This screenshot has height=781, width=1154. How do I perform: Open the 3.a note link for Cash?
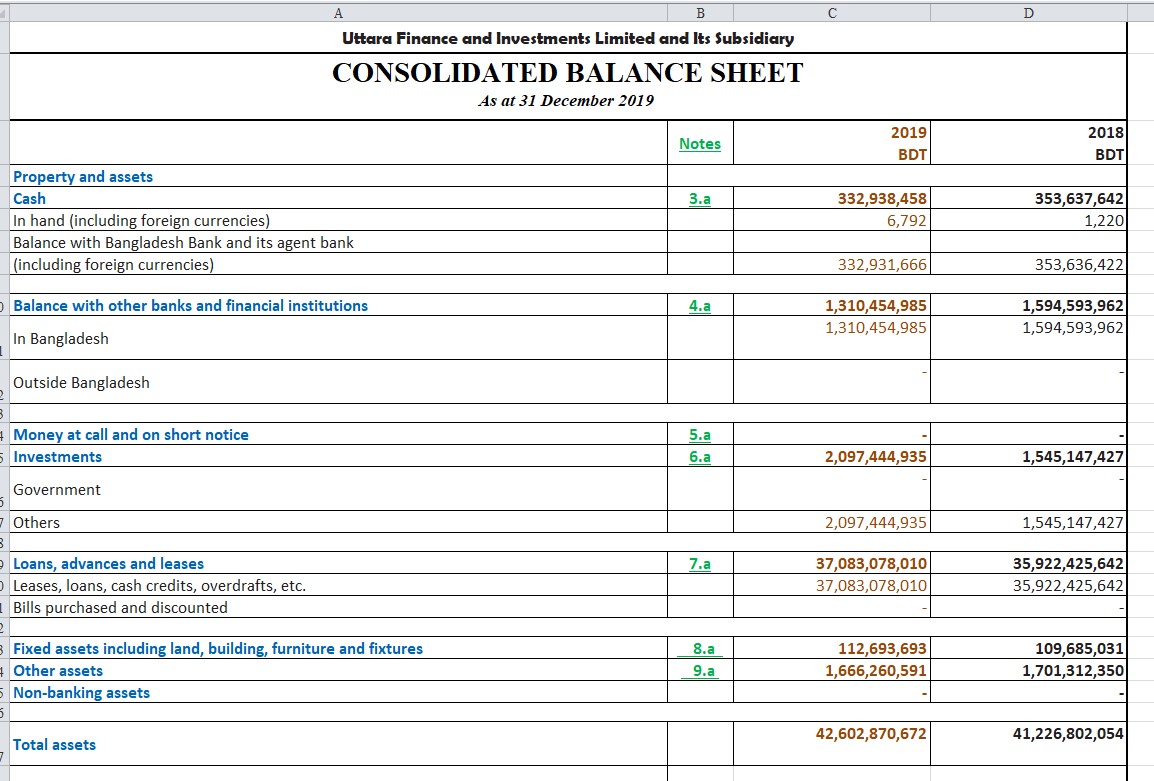[x=699, y=198]
